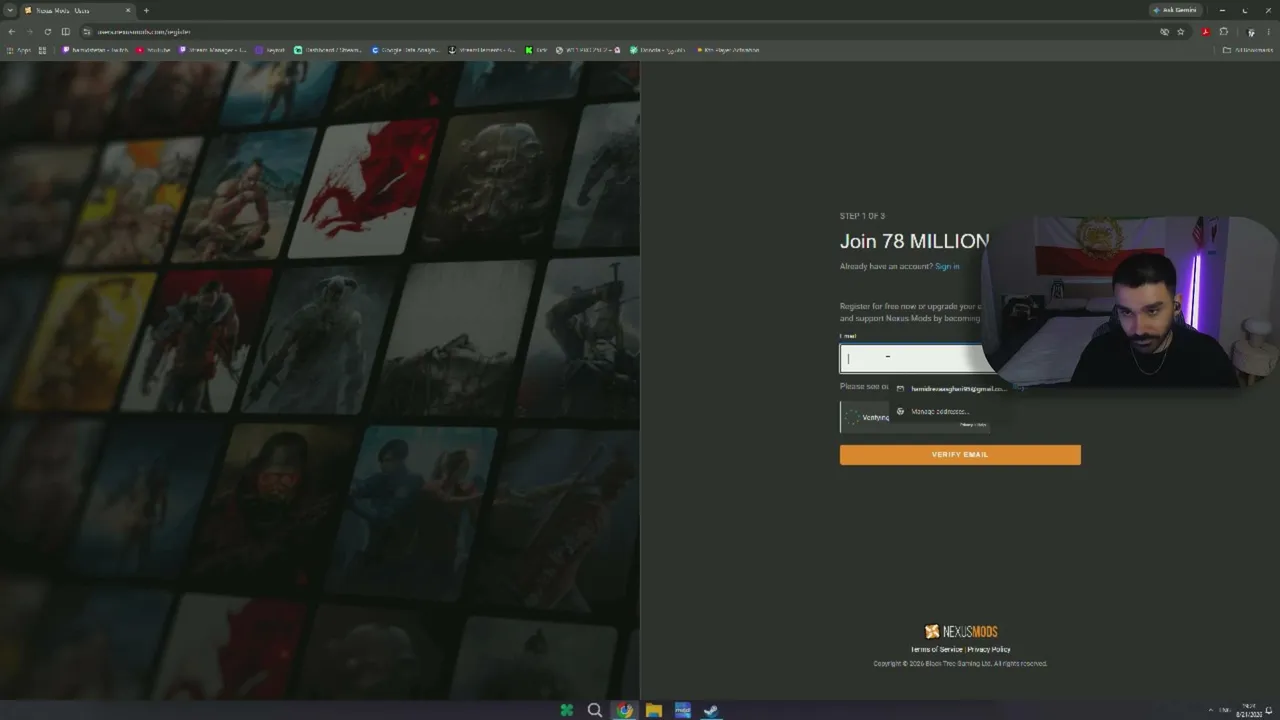Screen dimensions: 1280x720
Task: Click the Sign in link
Action: click(x=947, y=266)
